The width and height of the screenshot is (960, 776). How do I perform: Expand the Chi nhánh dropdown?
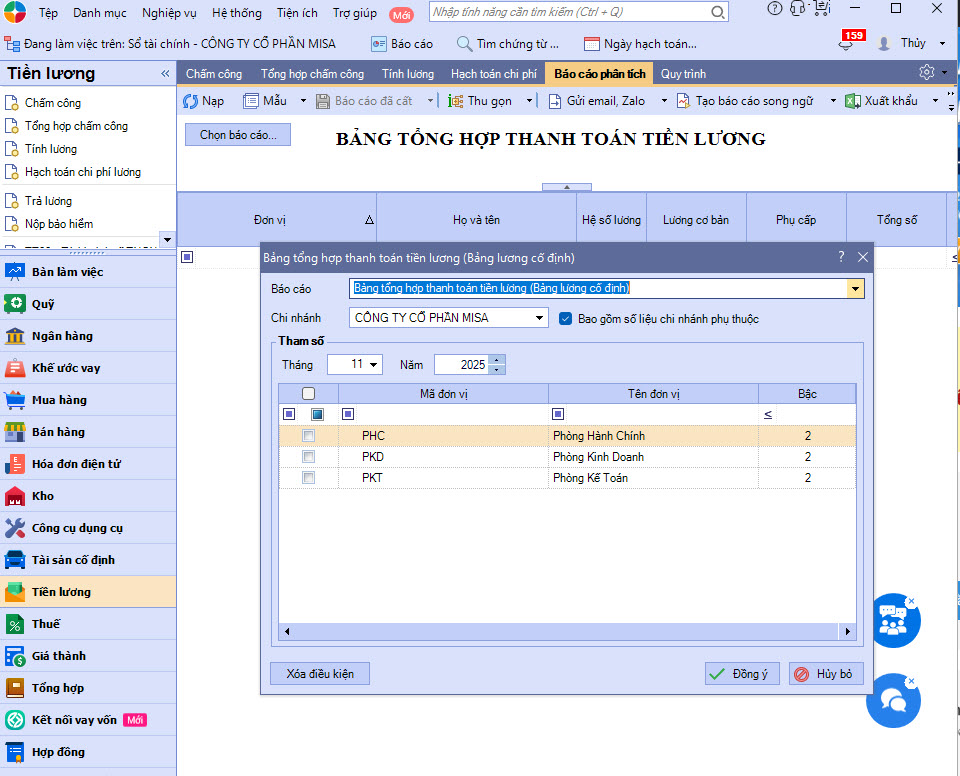click(540, 318)
